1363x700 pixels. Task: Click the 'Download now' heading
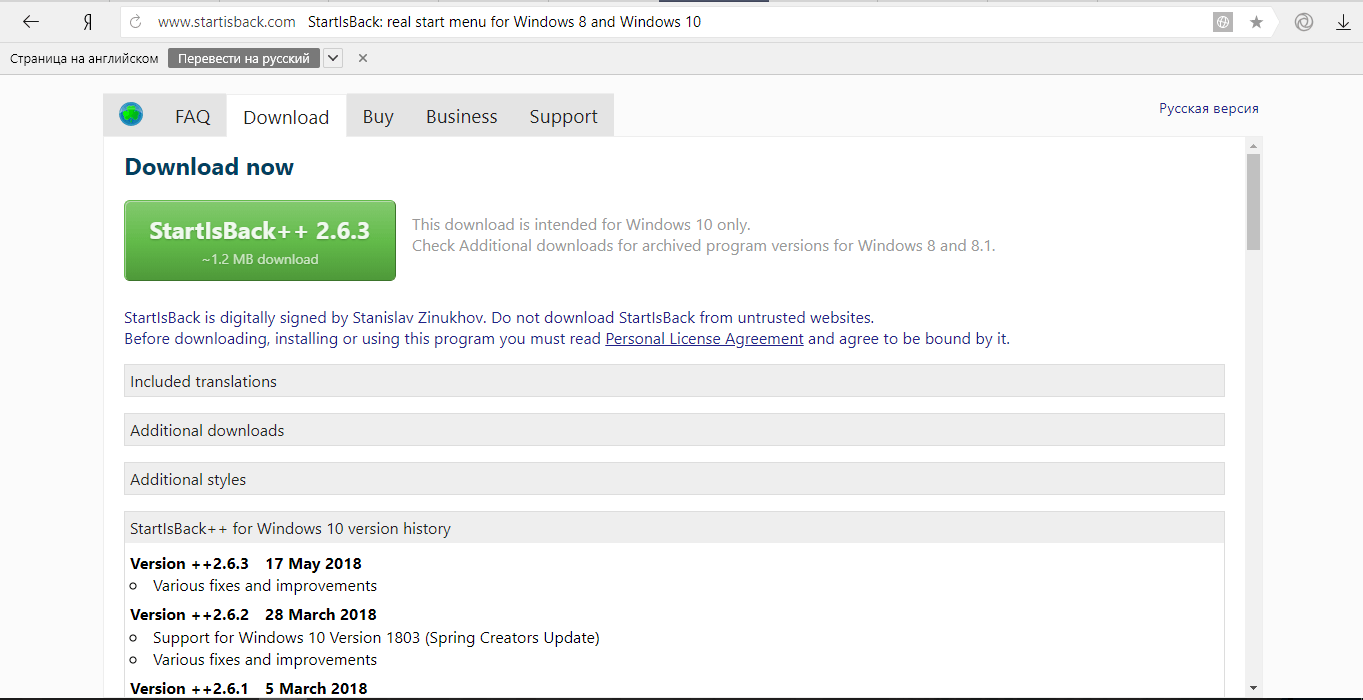(209, 167)
